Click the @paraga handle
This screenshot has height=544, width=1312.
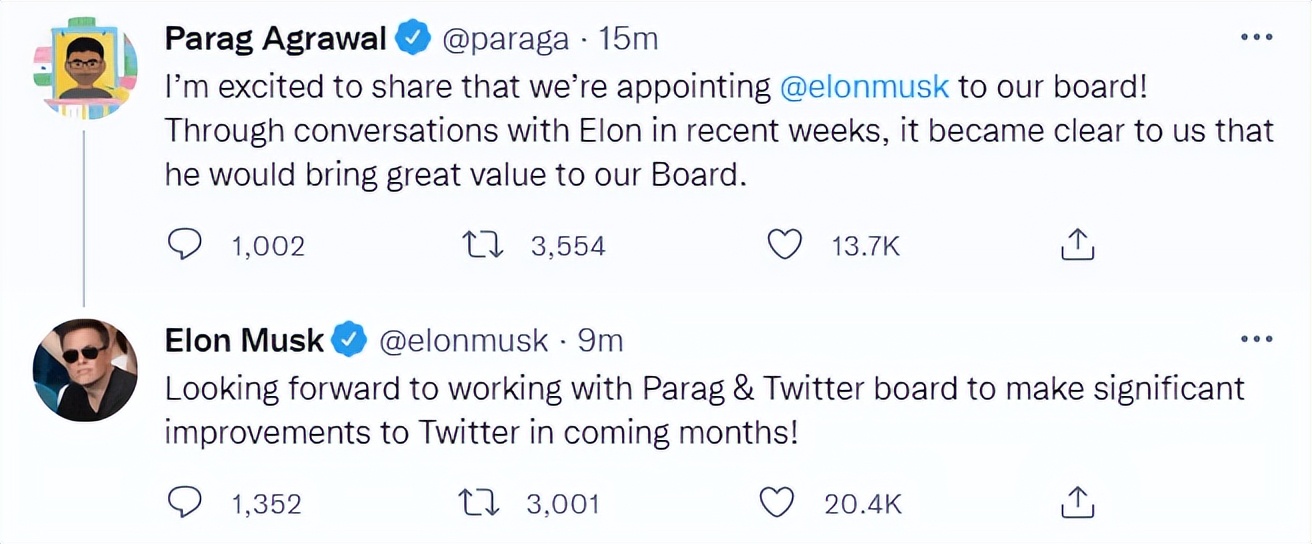click(x=506, y=39)
